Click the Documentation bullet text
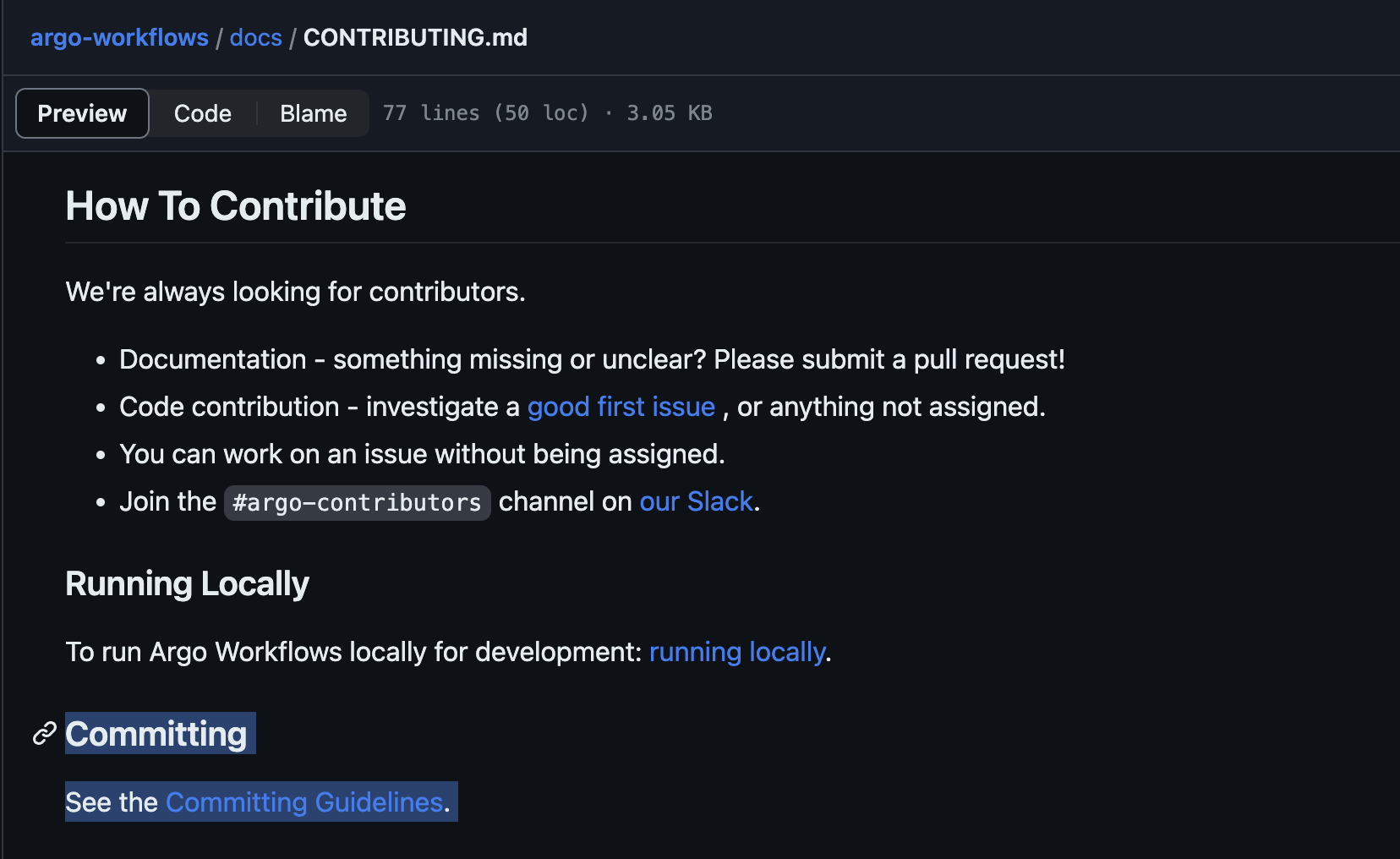This screenshot has height=859, width=1400. 592,359
